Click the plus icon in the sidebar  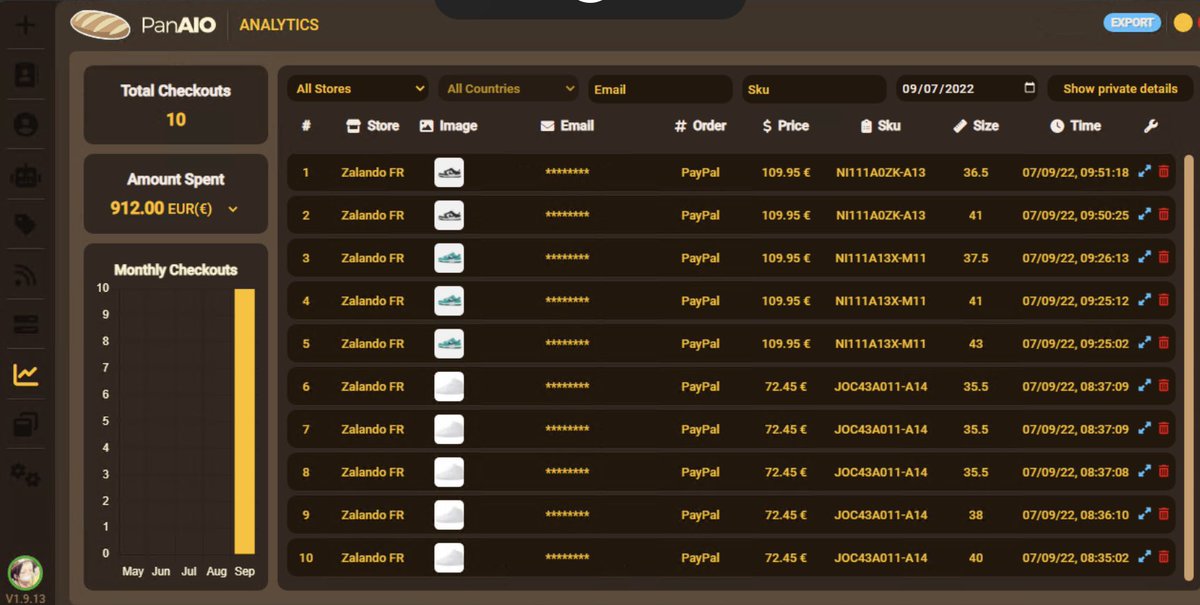[x=25, y=25]
